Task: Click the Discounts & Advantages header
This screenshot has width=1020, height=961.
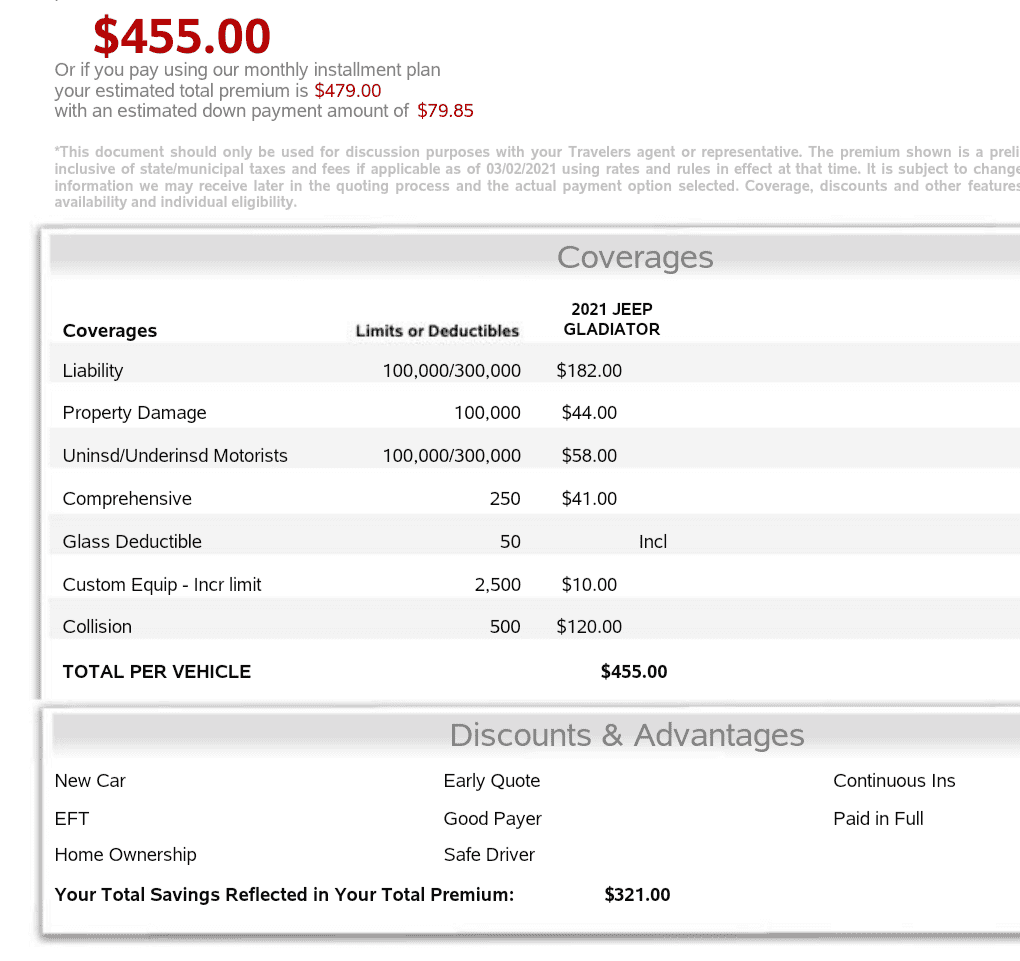Action: coord(627,735)
